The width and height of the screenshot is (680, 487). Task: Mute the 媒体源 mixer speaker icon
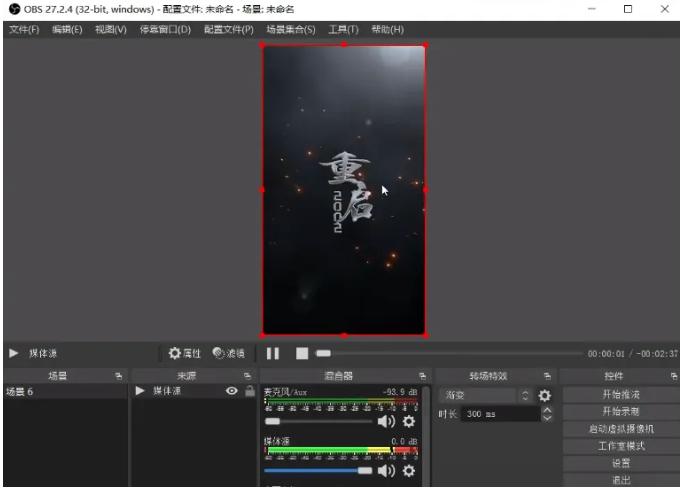tap(386, 471)
